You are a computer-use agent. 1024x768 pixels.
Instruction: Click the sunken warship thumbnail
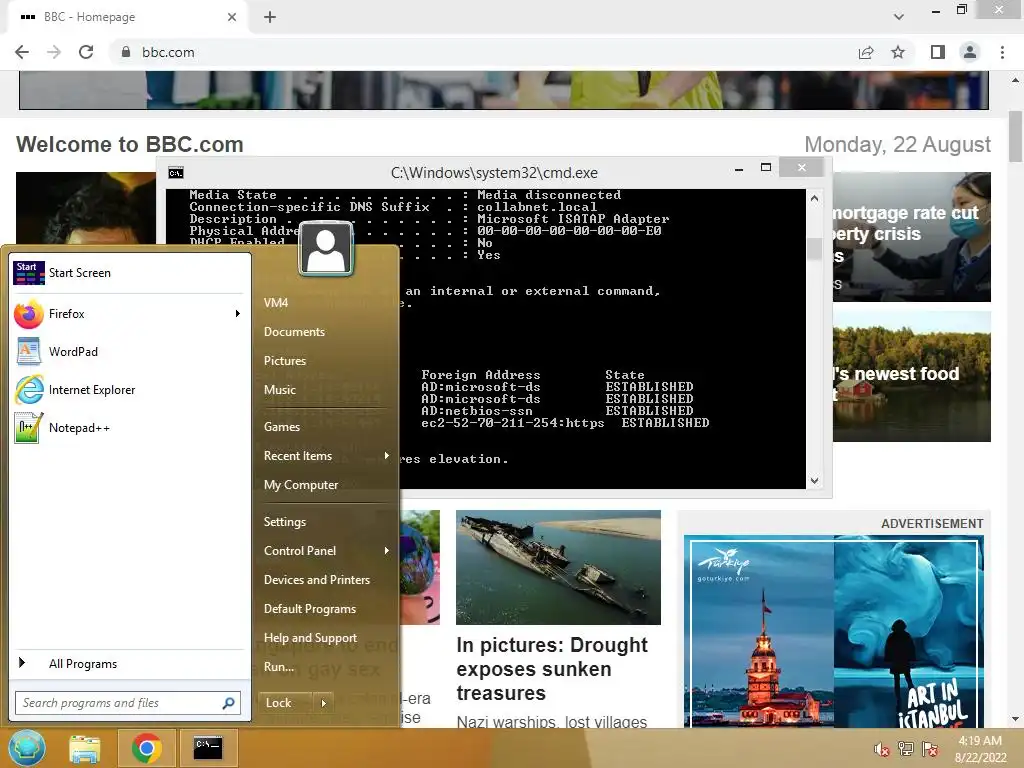pyautogui.click(x=558, y=568)
